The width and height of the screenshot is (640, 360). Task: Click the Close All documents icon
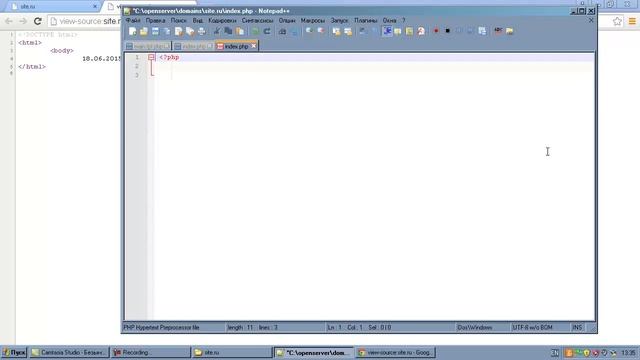tap(190, 31)
